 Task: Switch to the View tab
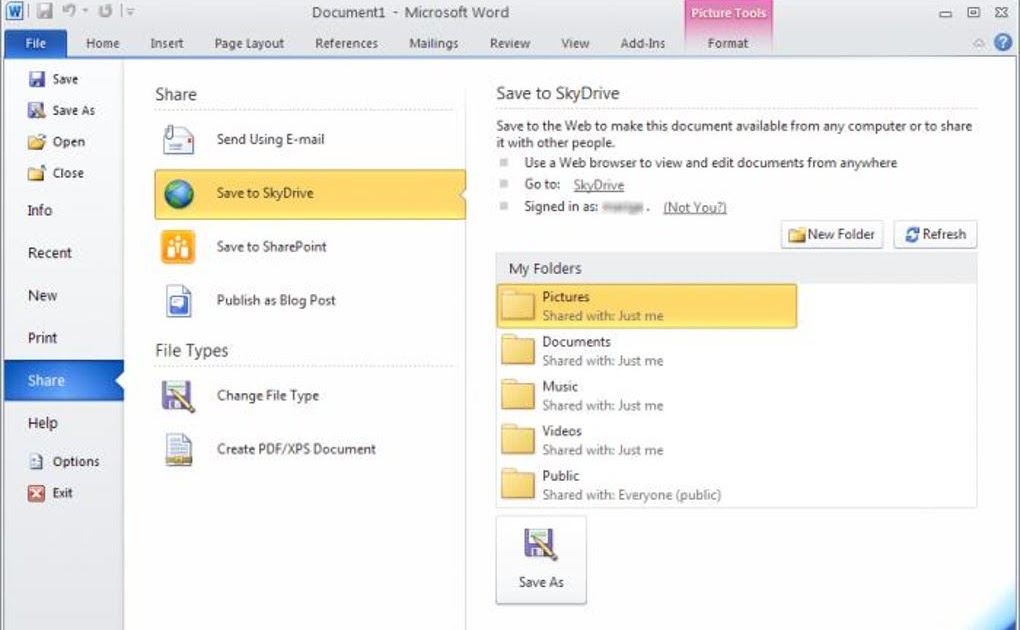pyautogui.click(x=575, y=43)
